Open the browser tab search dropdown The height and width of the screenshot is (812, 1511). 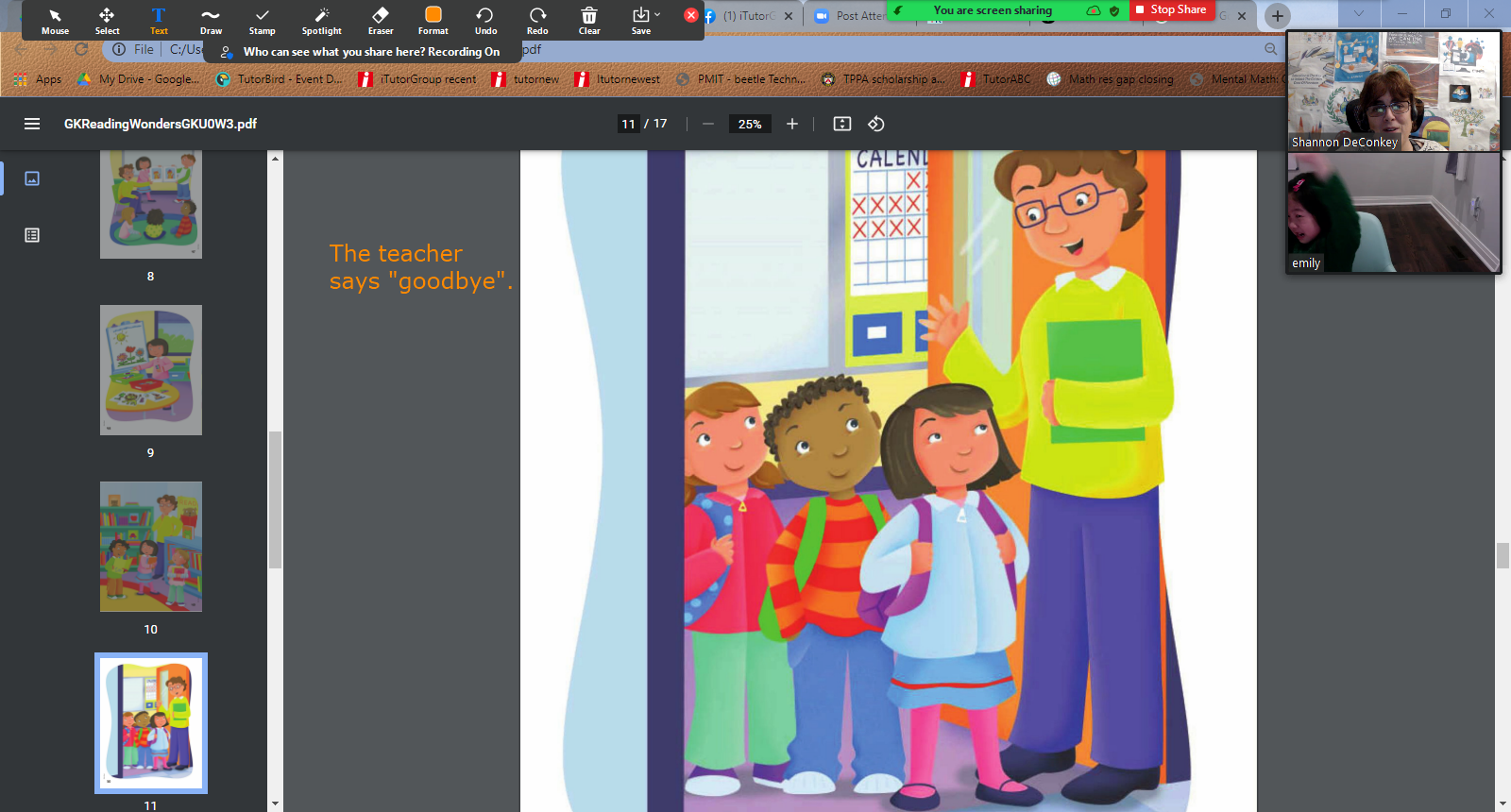pyautogui.click(x=1359, y=13)
